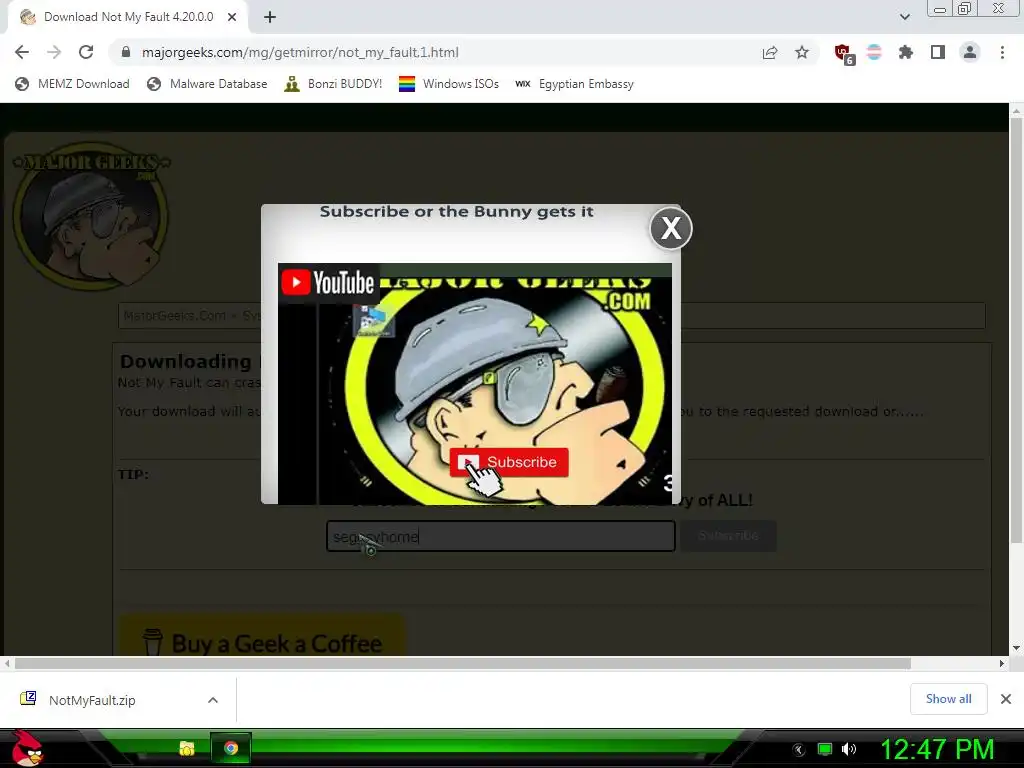Toggle the browser side panel
Screen dimensions: 1024x768
(x=938, y=52)
